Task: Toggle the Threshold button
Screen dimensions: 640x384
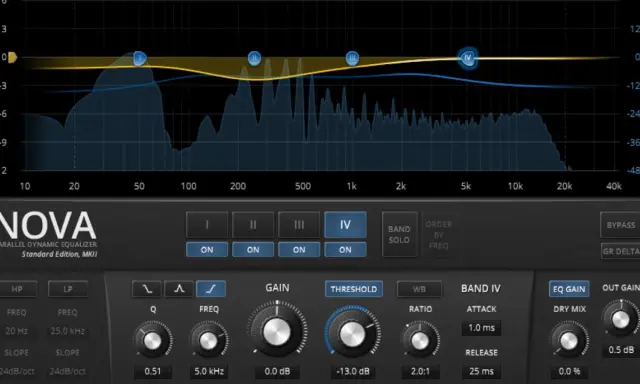Action: coord(354,289)
